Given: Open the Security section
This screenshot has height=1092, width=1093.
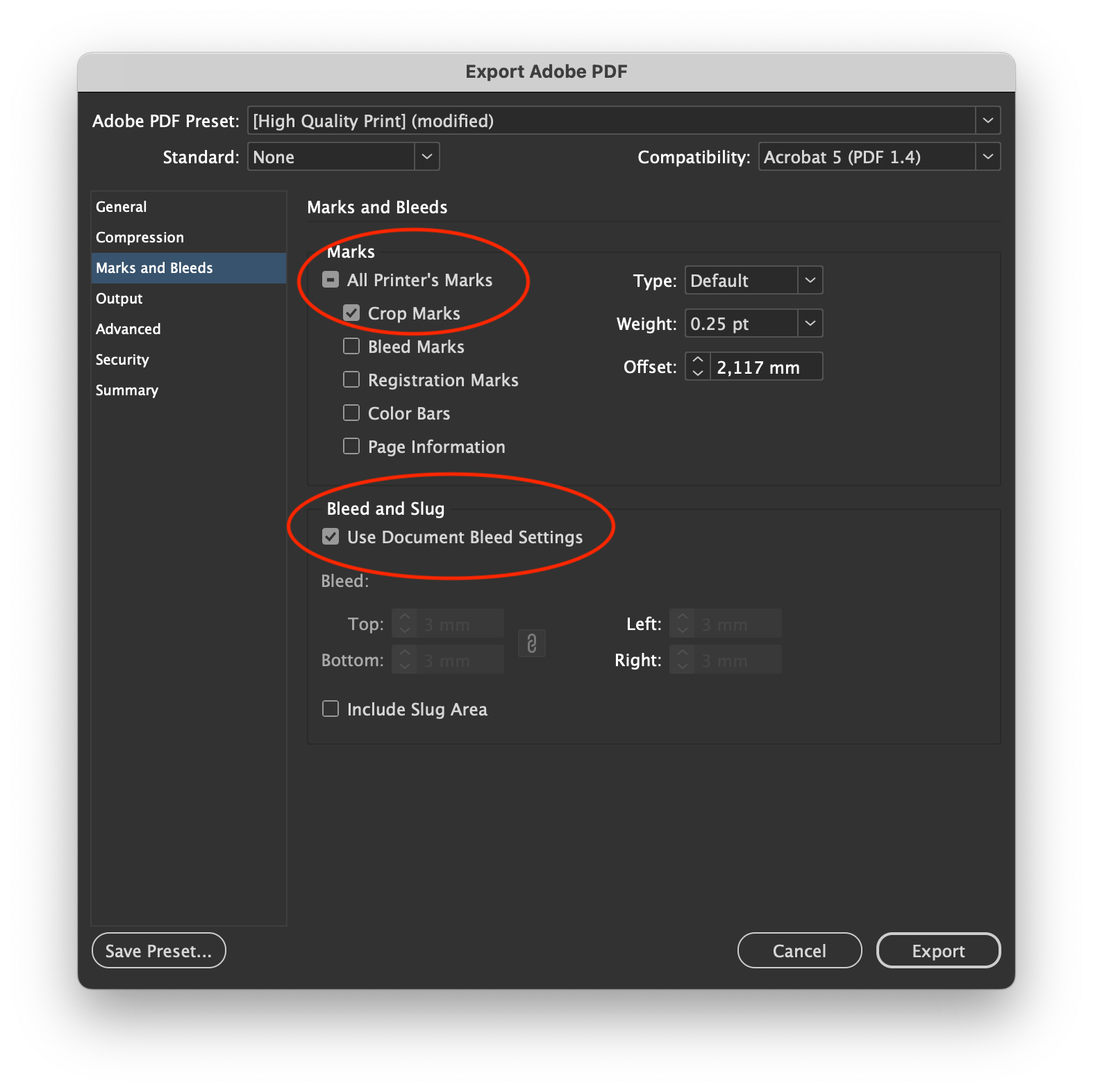Looking at the screenshot, I should click(x=189, y=360).
